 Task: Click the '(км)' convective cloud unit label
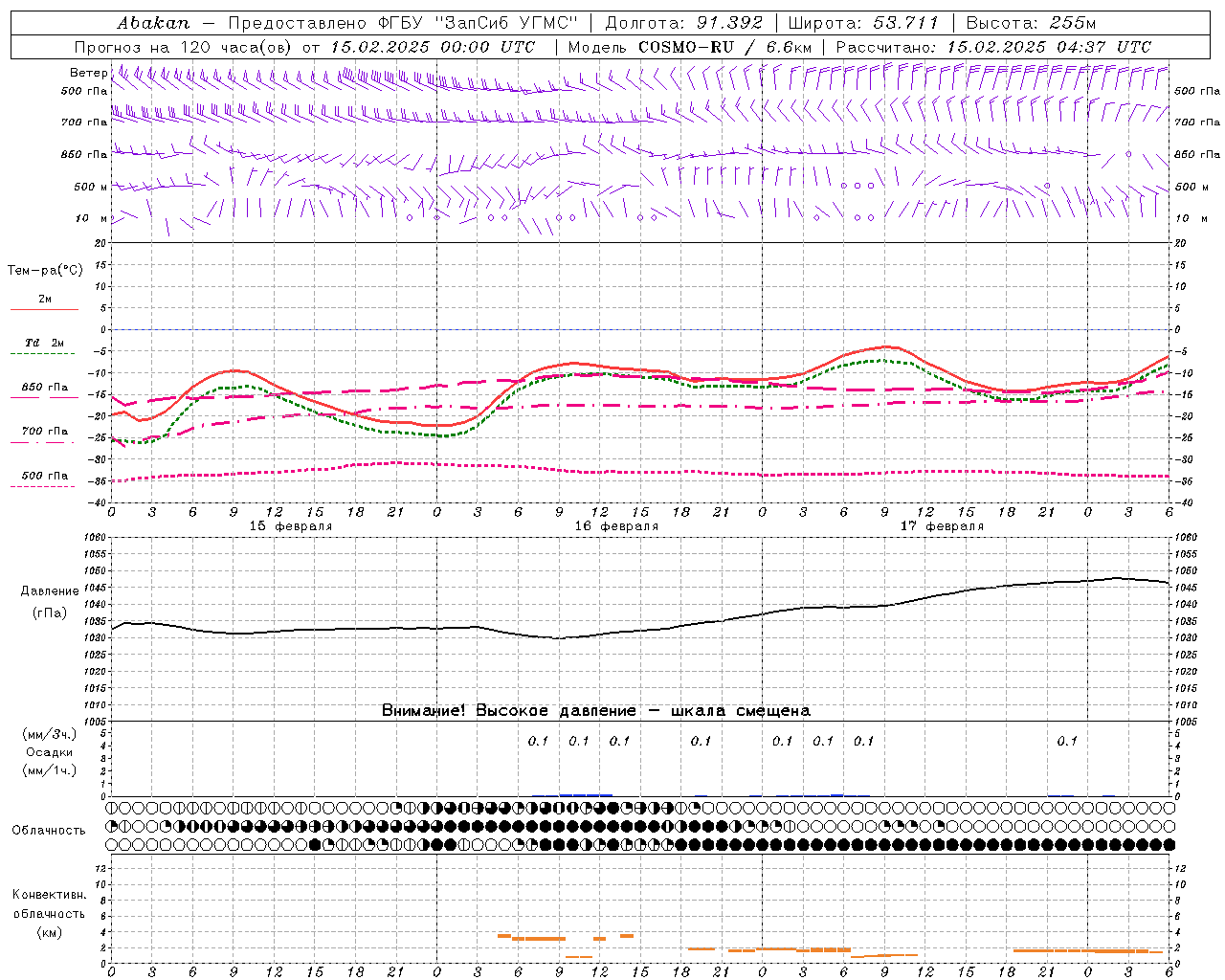point(49,932)
